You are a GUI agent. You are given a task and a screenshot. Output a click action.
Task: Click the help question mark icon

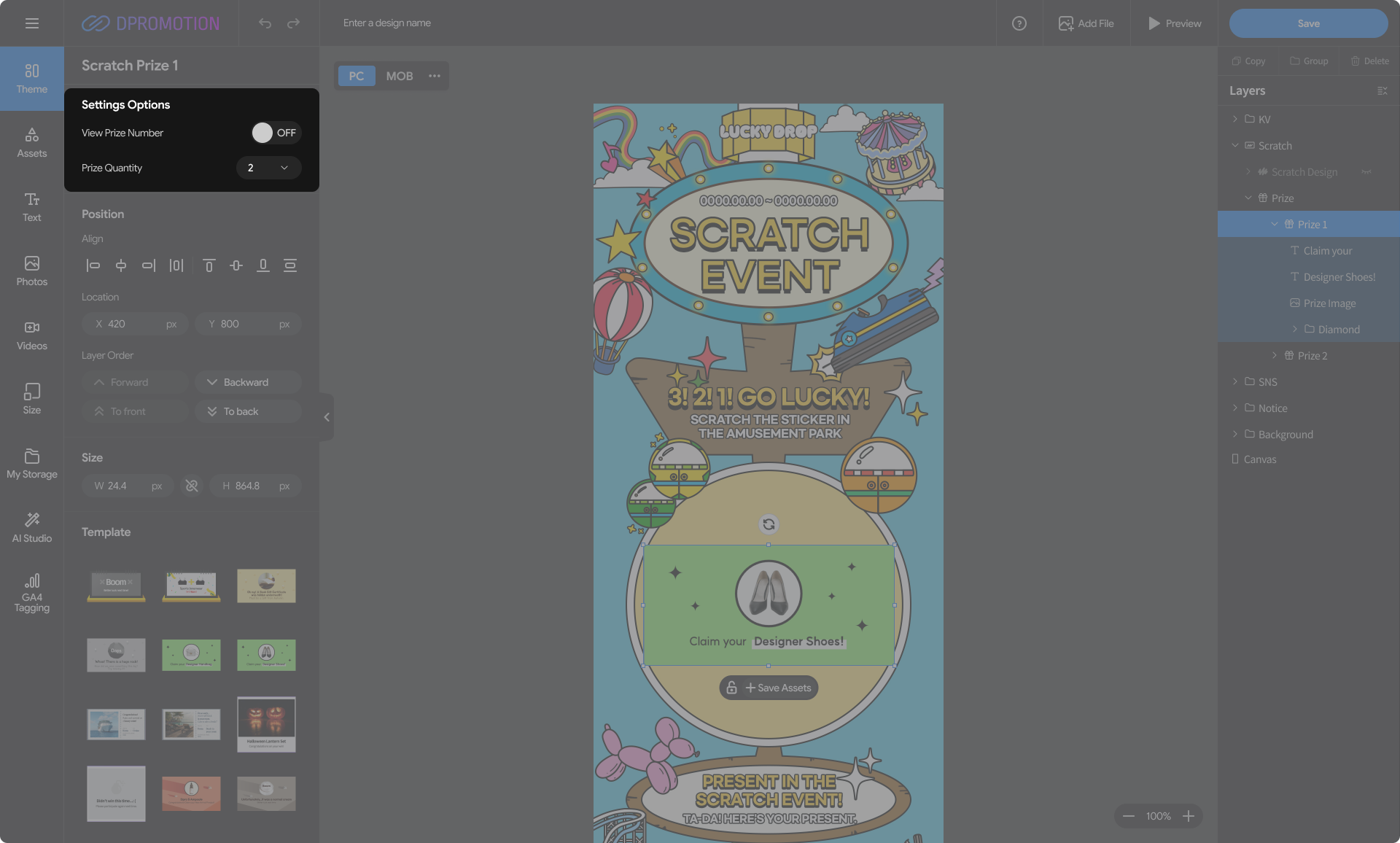tap(1019, 23)
